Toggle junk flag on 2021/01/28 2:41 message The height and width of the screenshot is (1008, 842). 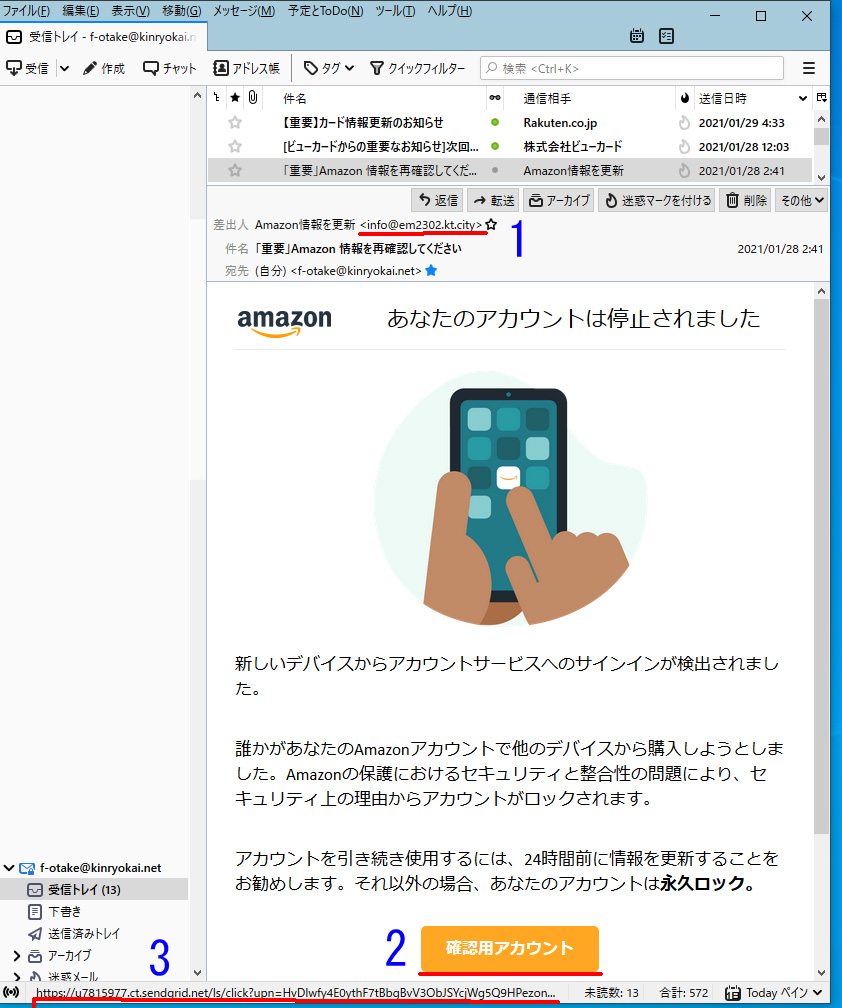(685, 170)
